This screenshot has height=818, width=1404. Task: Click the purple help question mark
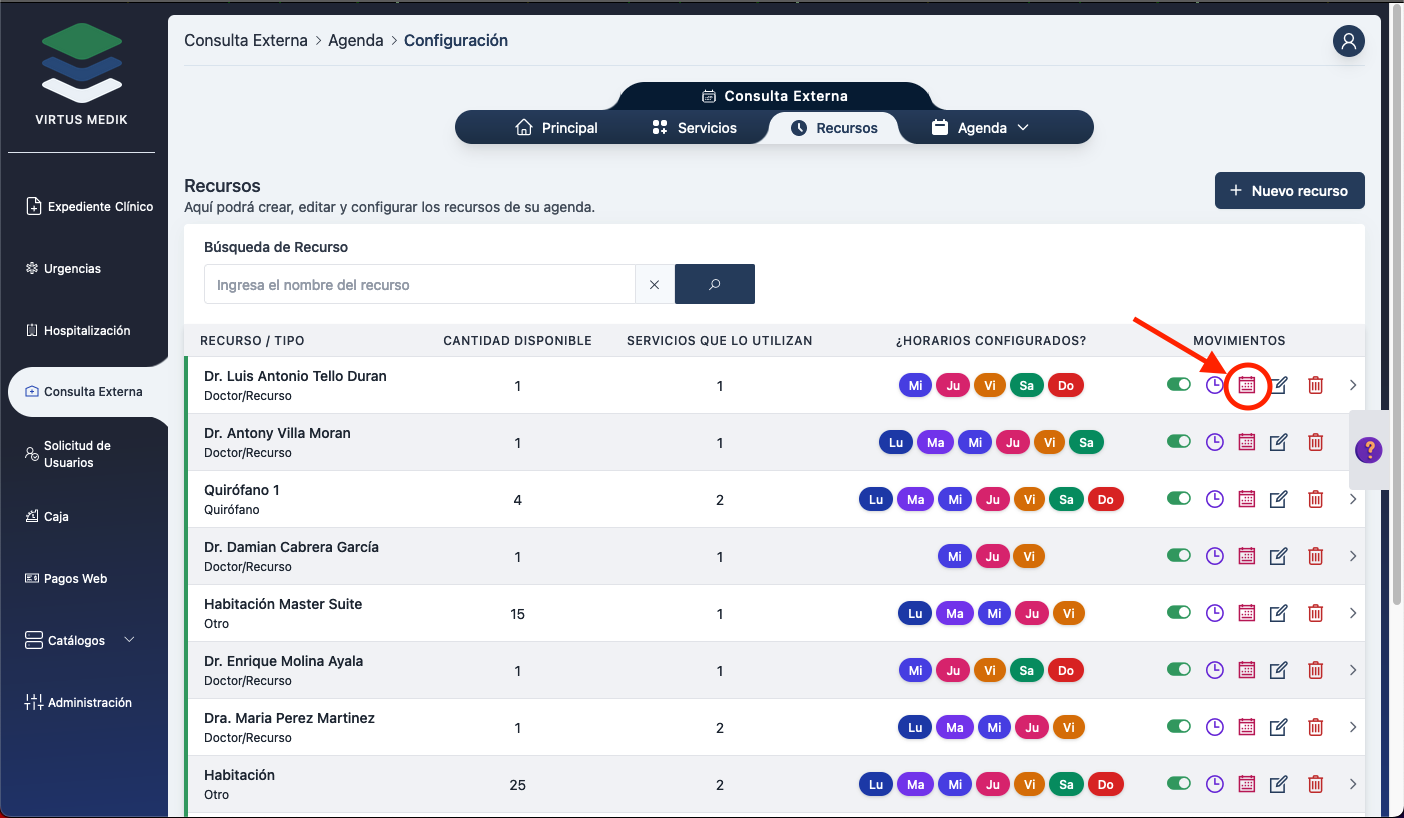[x=1368, y=450]
